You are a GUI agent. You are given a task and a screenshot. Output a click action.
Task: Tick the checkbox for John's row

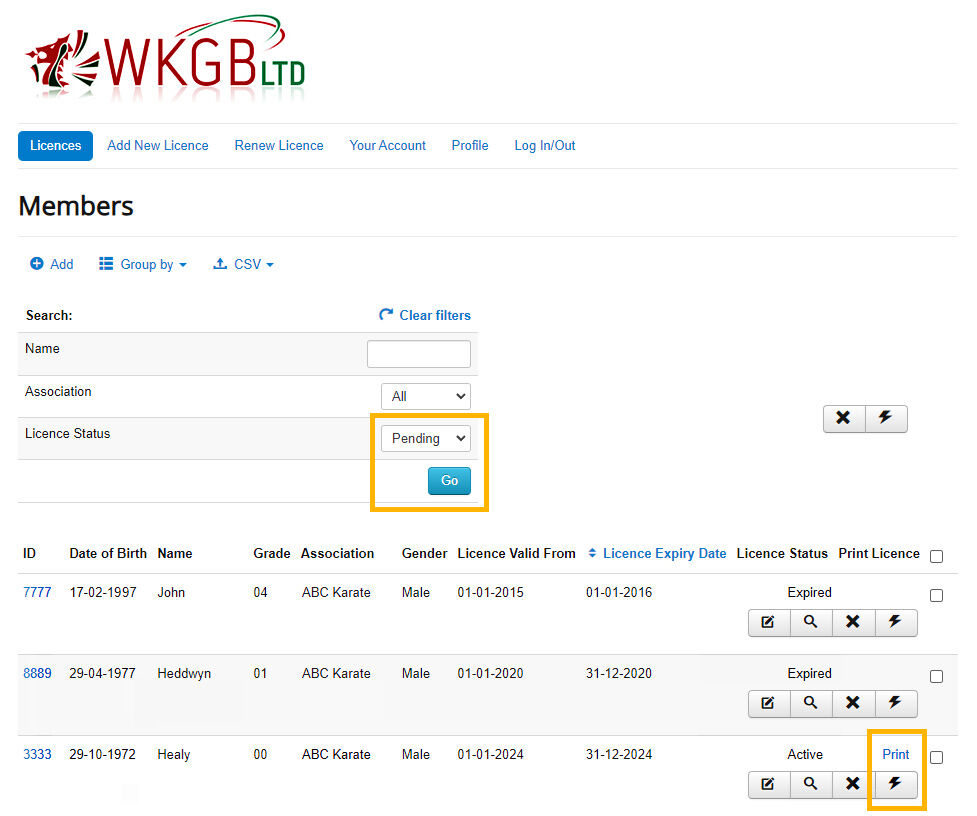coord(936,595)
